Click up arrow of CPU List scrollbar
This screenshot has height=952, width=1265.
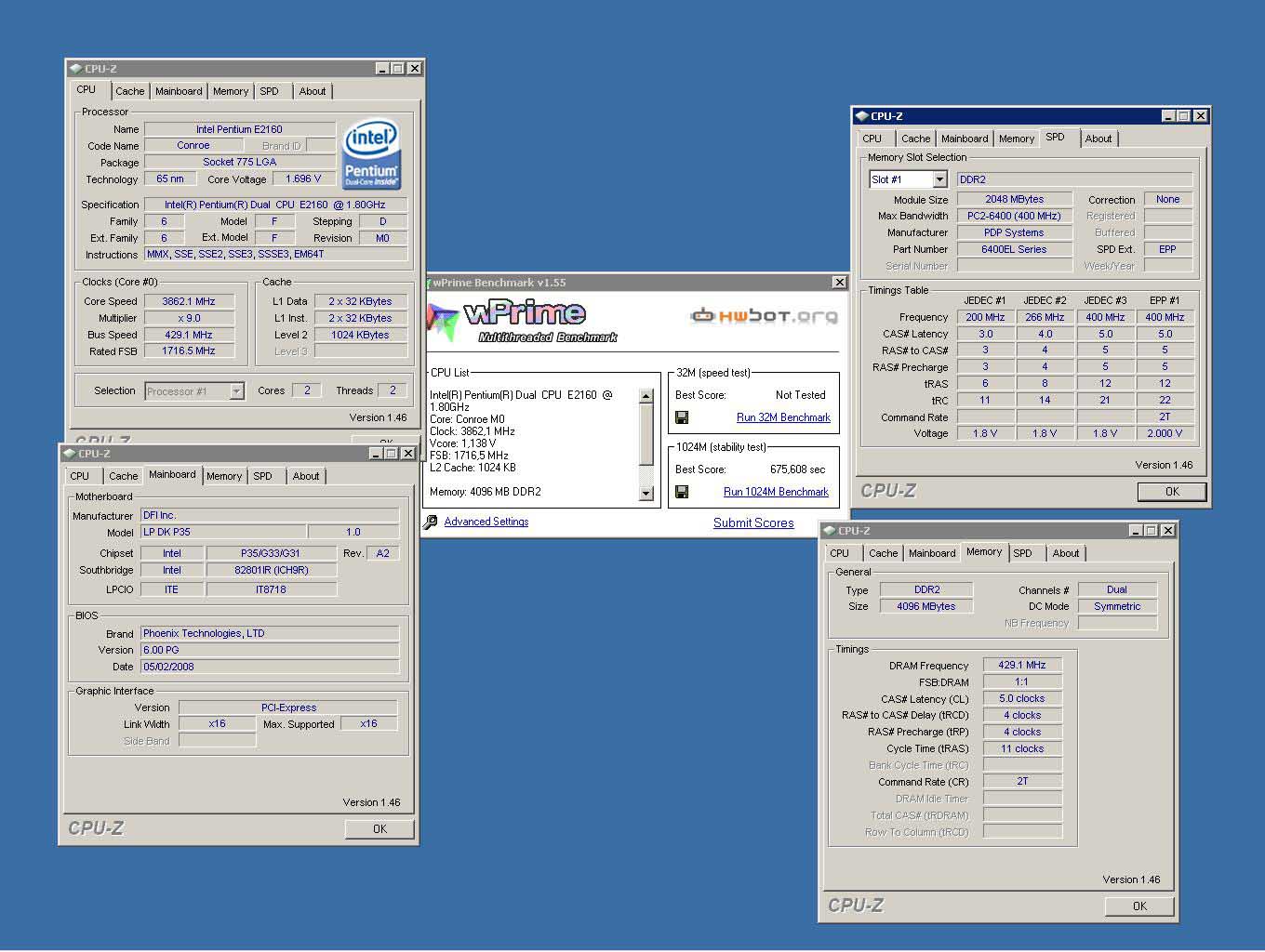pos(646,397)
